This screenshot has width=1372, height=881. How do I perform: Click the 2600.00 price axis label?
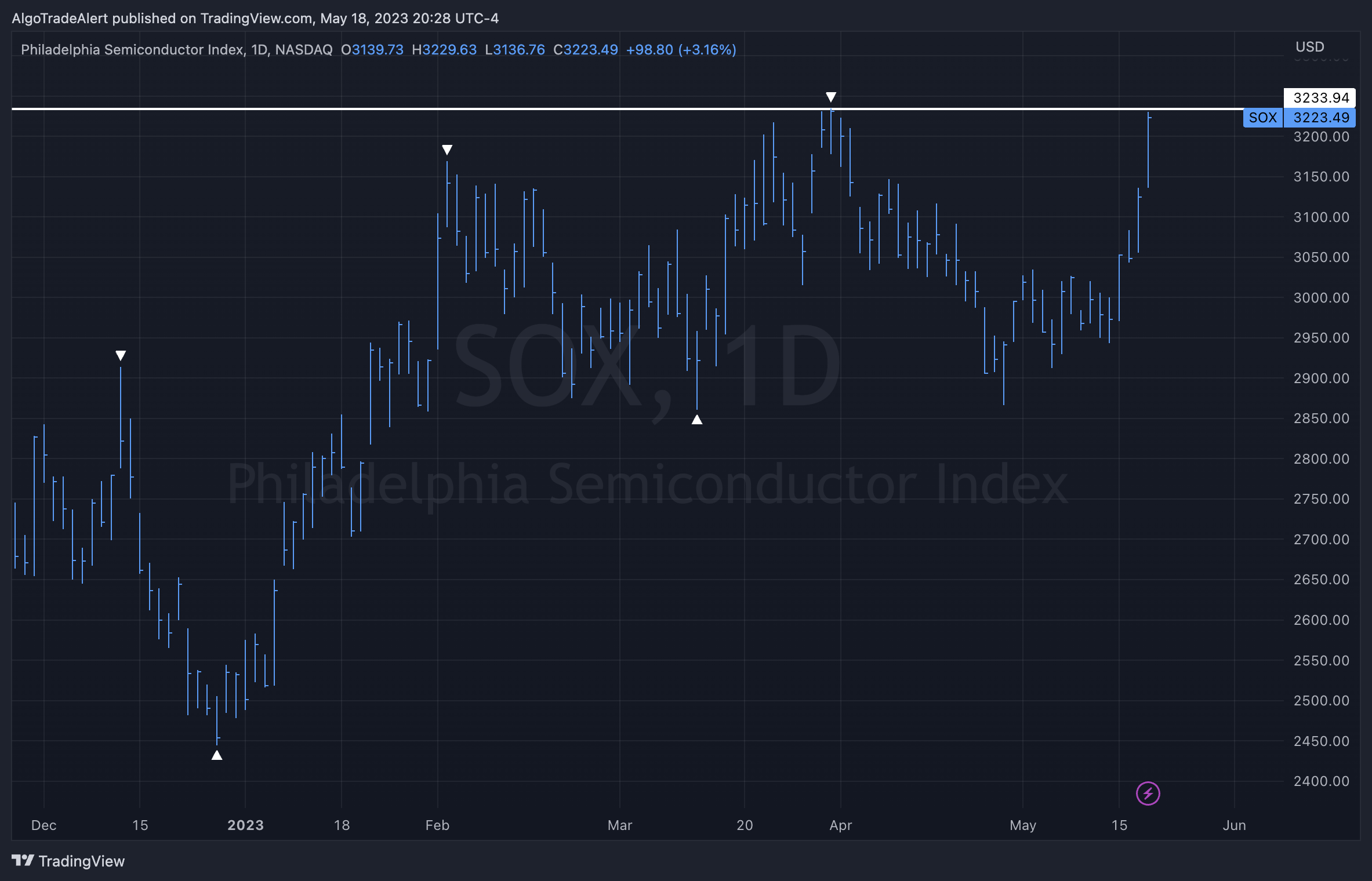tap(1321, 620)
